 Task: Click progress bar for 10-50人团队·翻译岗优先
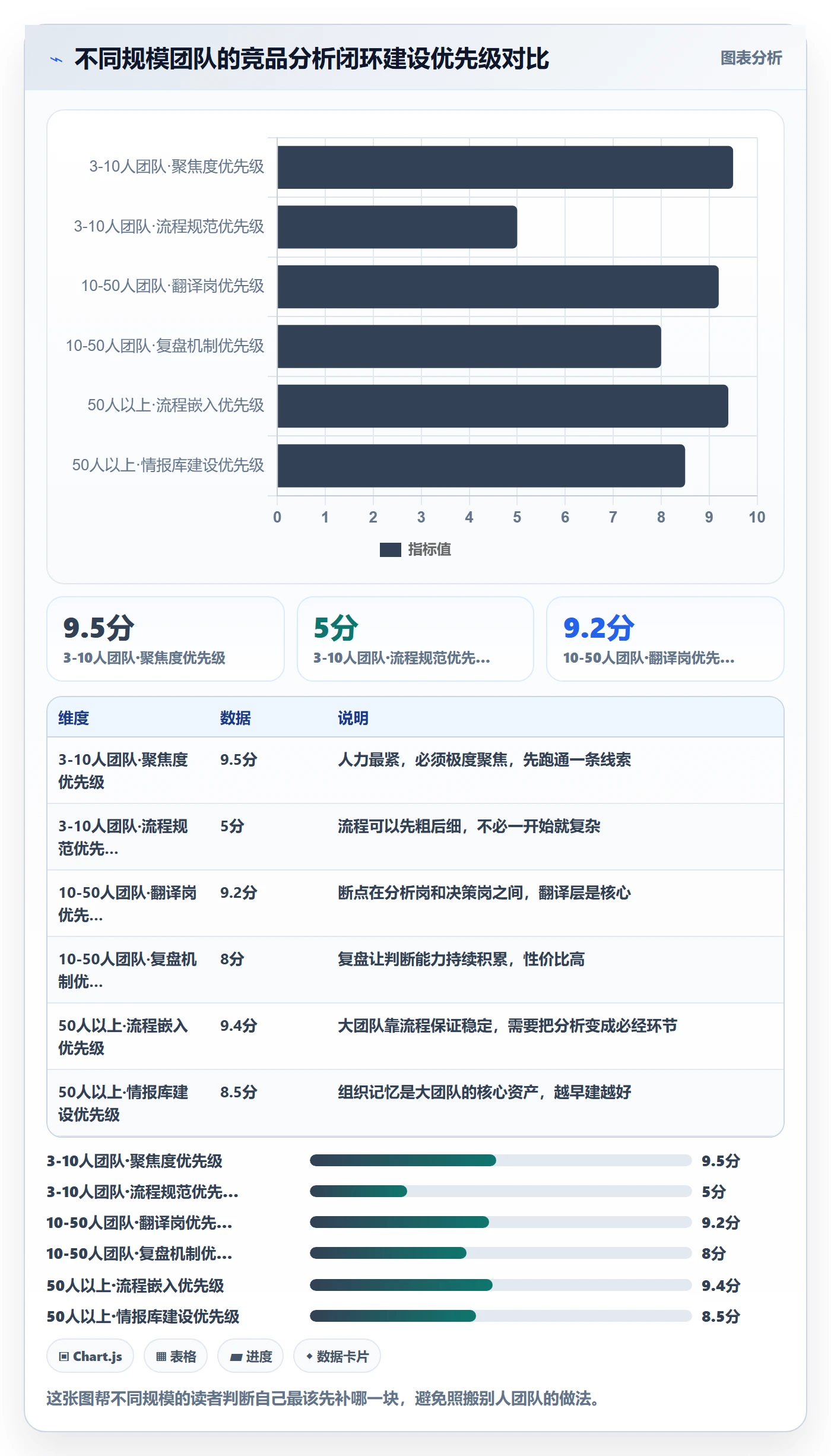coord(501,1222)
